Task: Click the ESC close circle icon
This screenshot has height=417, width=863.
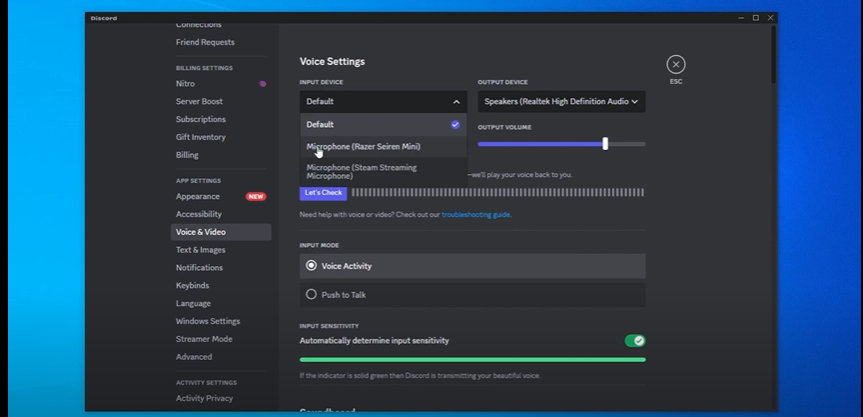Action: [676, 64]
